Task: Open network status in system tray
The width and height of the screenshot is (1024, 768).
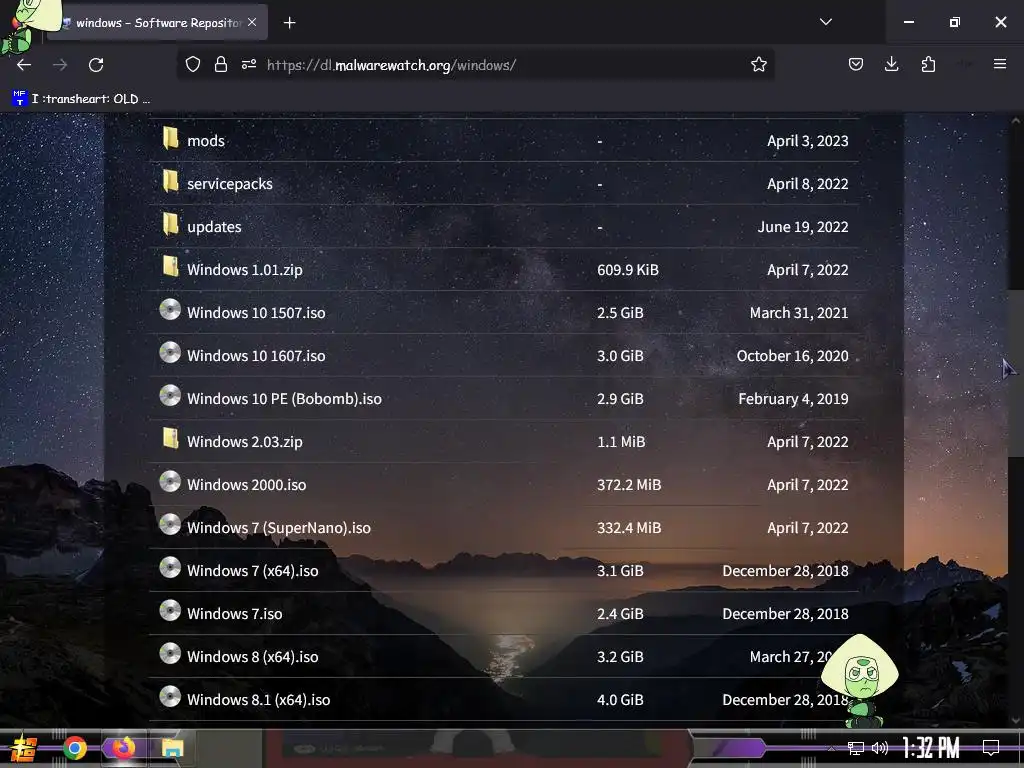Action: [x=856, y=748]
